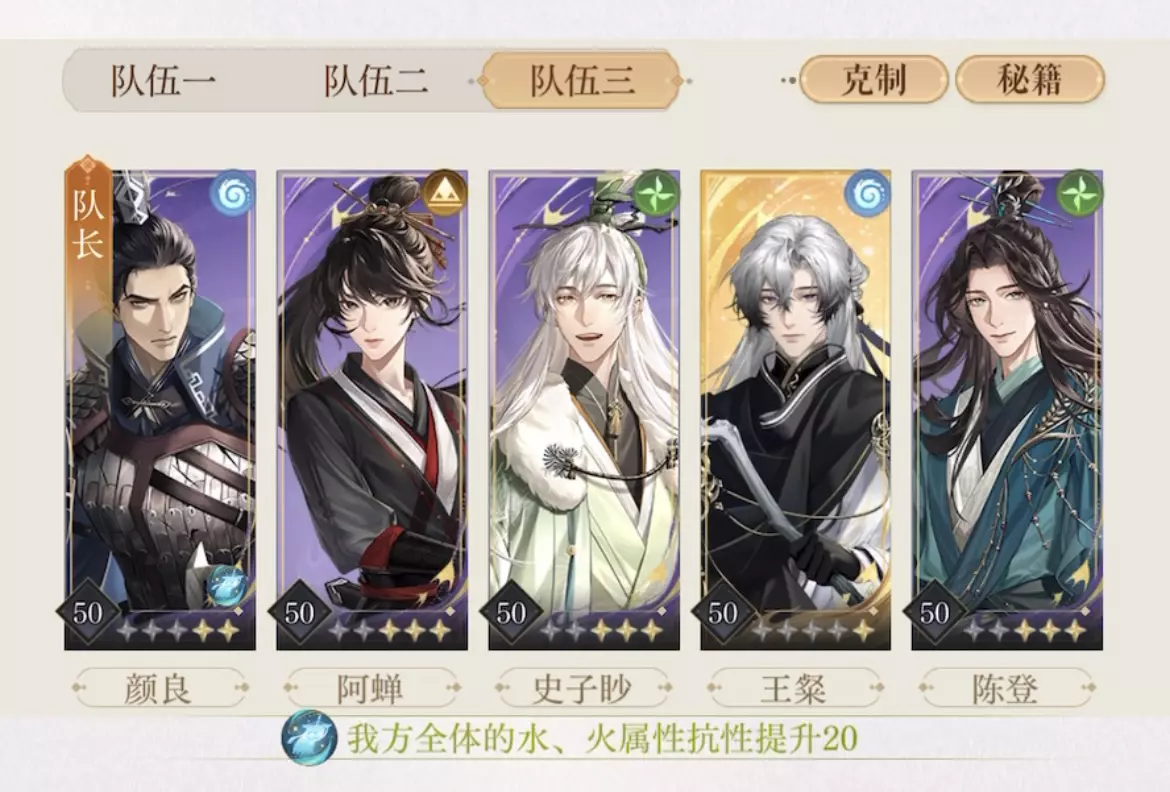Select the active 队伍三 tab
Viewport: 1170px width, 792px height.
582,81
